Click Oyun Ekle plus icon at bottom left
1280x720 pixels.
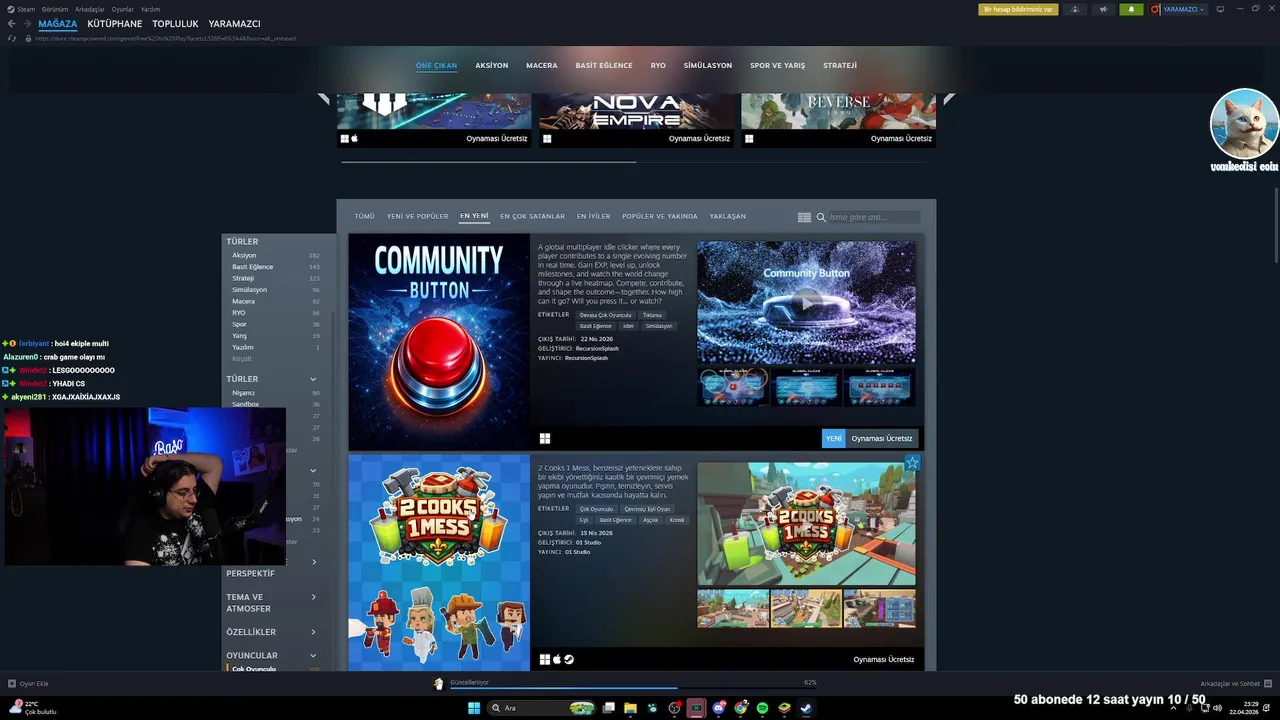[12, 684]
